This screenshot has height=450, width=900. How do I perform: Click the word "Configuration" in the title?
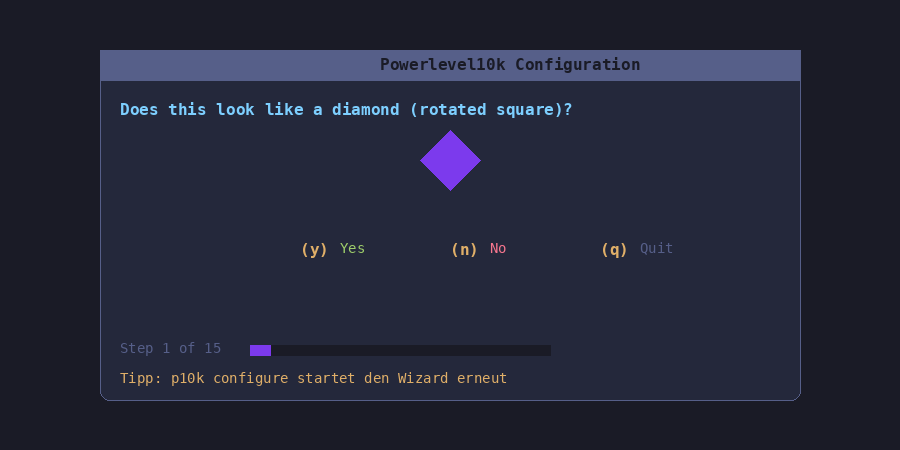(578, 65)
